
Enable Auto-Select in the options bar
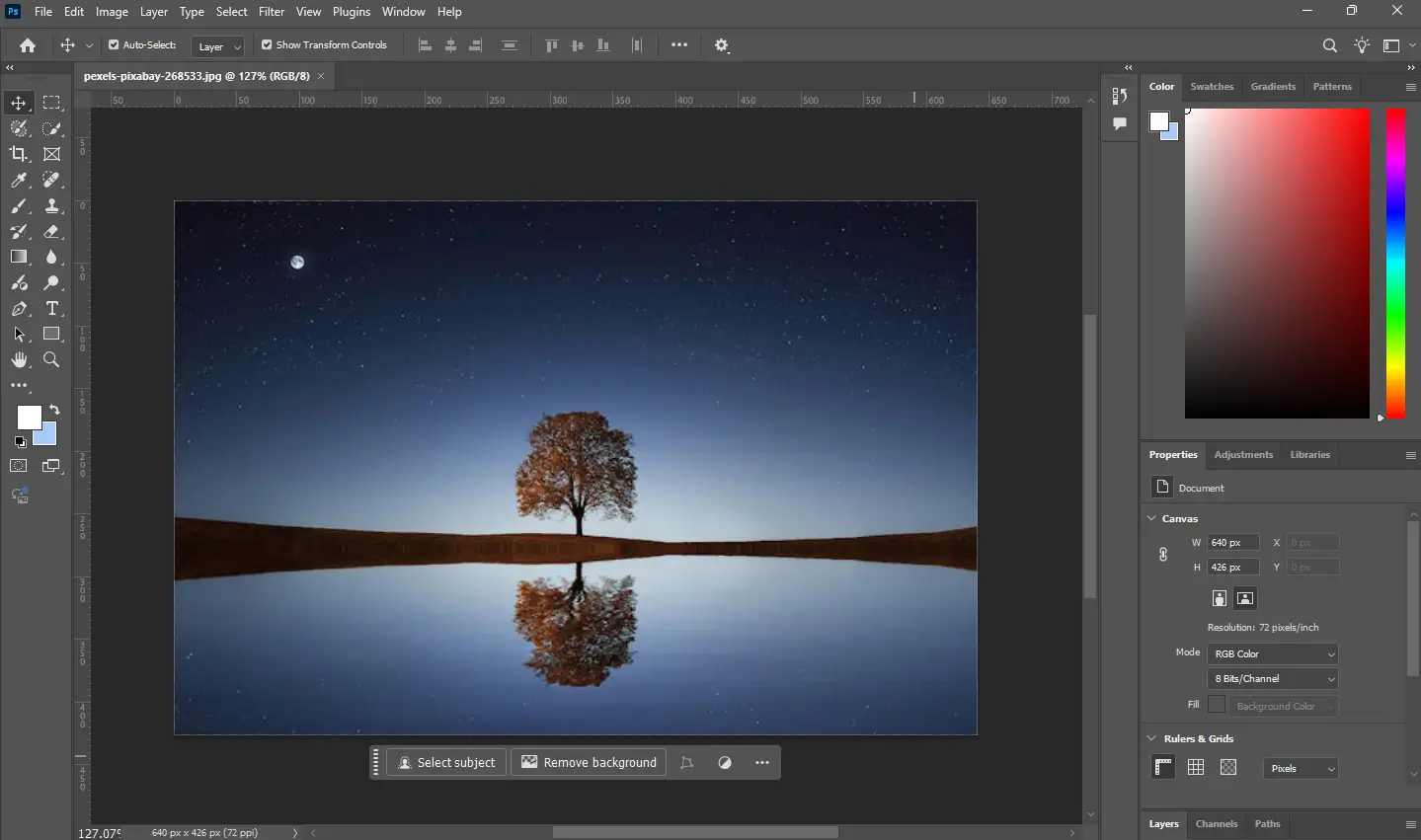coord(114,44)
